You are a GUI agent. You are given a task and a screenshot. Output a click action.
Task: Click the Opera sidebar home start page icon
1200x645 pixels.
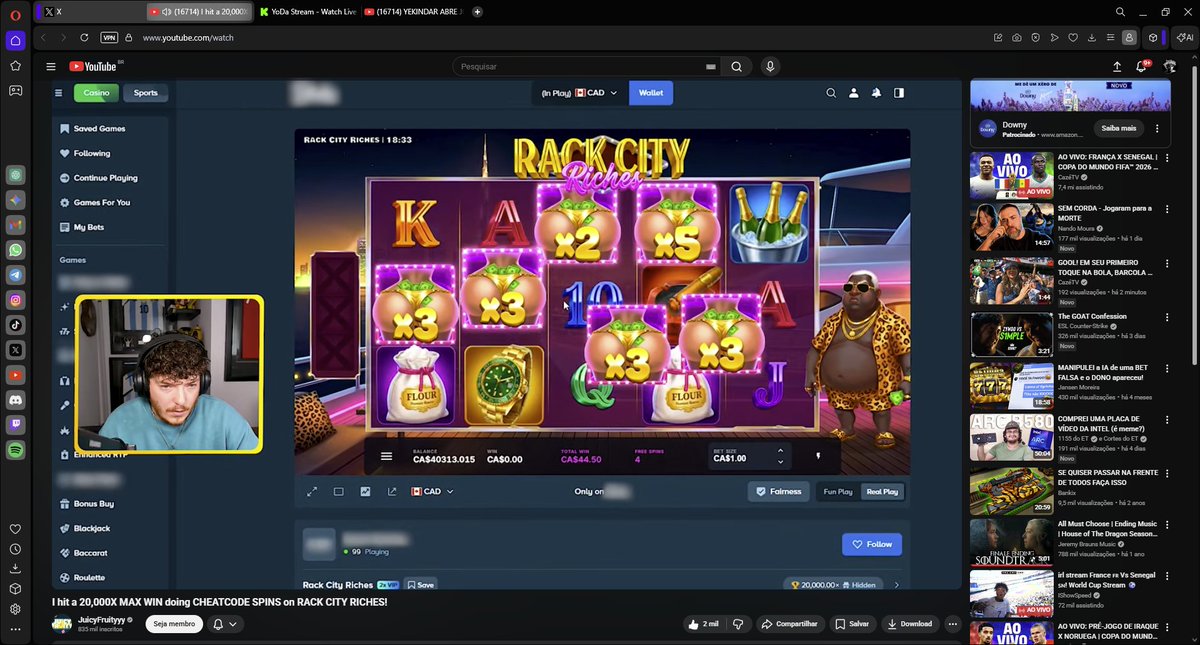[15, 41]
